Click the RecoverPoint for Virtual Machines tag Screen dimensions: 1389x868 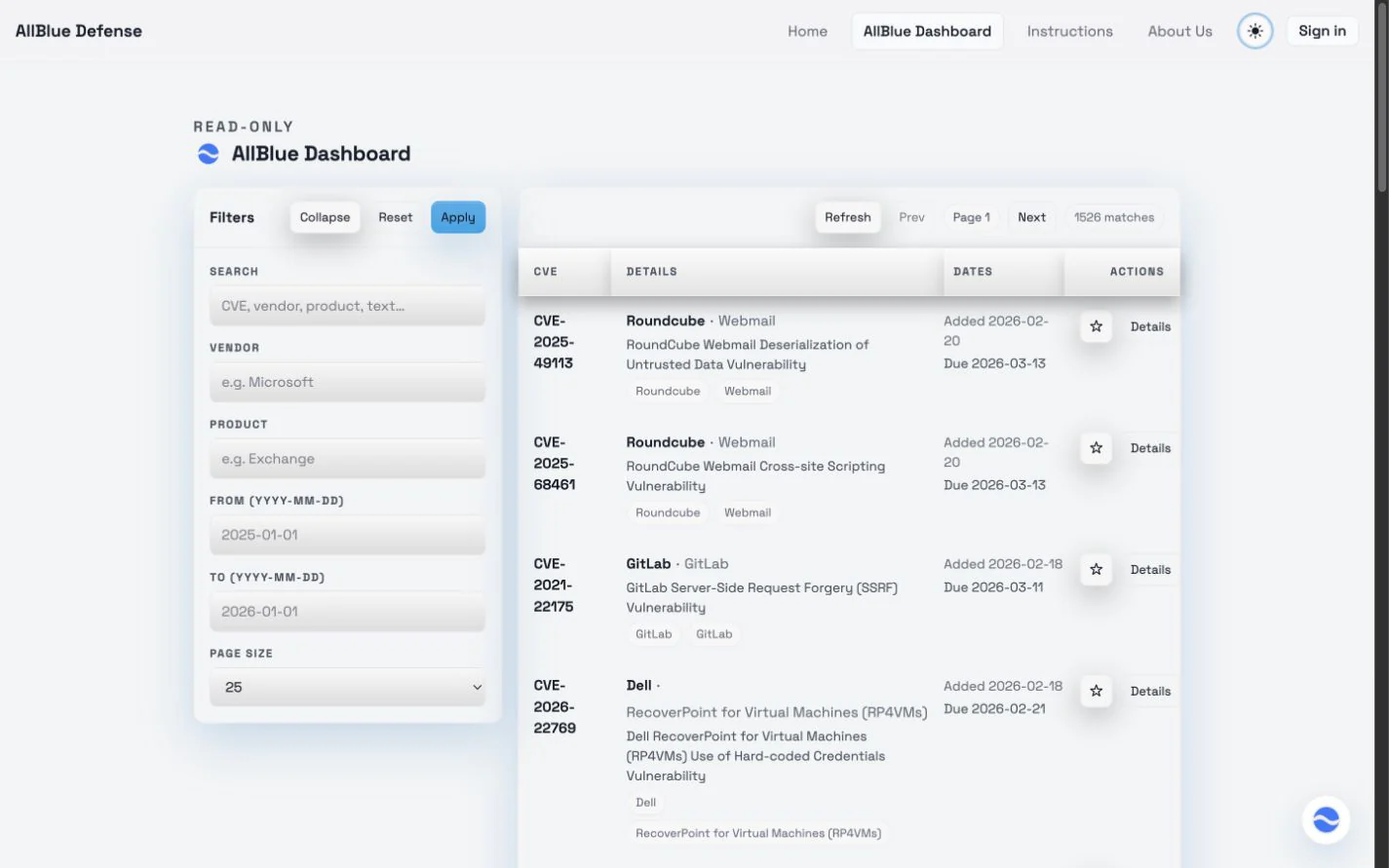758,833
